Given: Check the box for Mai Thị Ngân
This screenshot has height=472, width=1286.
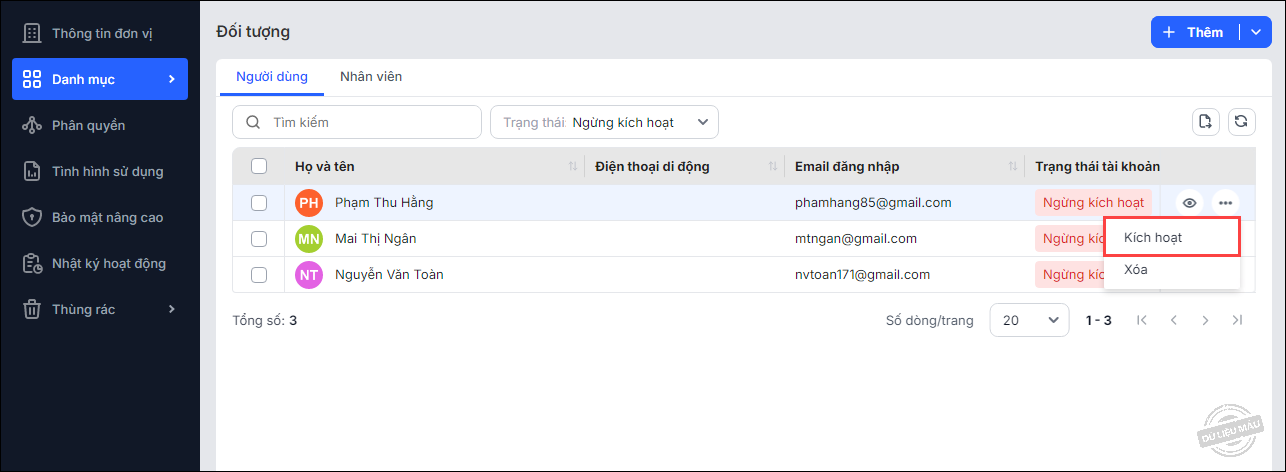Looking at the screenshot, I should click(x=259, y=239).
